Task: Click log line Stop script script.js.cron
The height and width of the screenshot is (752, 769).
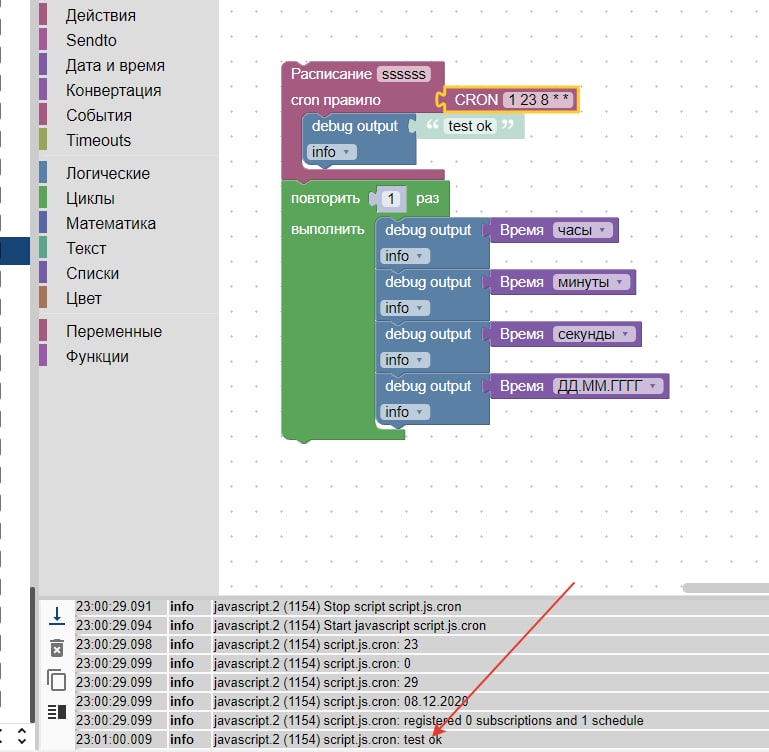Action: point(337,606)
